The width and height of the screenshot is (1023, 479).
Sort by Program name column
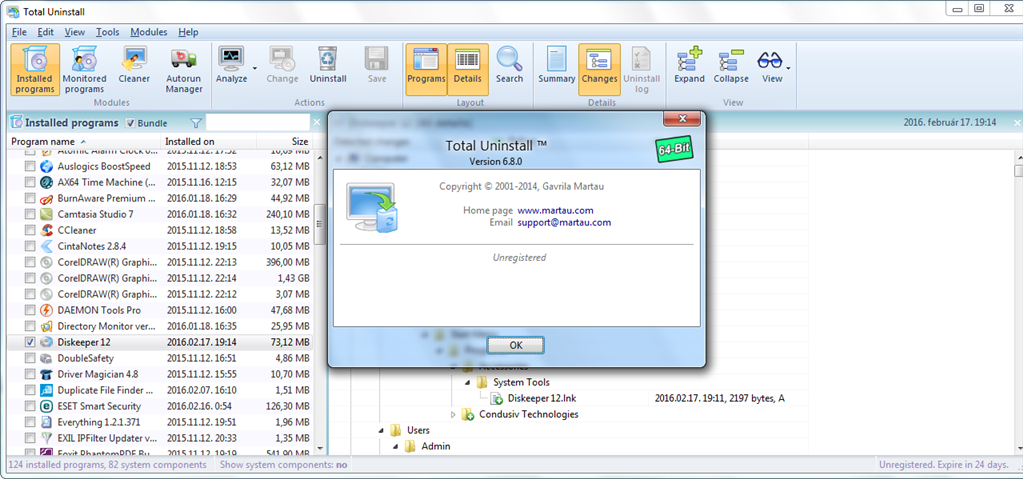click(84, 142)
